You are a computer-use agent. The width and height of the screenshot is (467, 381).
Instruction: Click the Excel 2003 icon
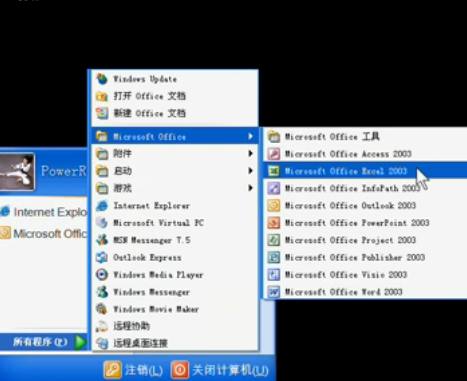[274, 171]
